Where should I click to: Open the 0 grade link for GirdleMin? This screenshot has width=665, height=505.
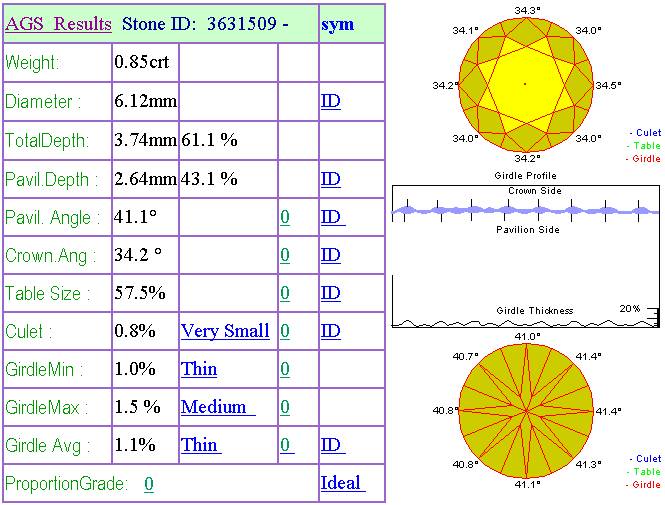[285, 369]
